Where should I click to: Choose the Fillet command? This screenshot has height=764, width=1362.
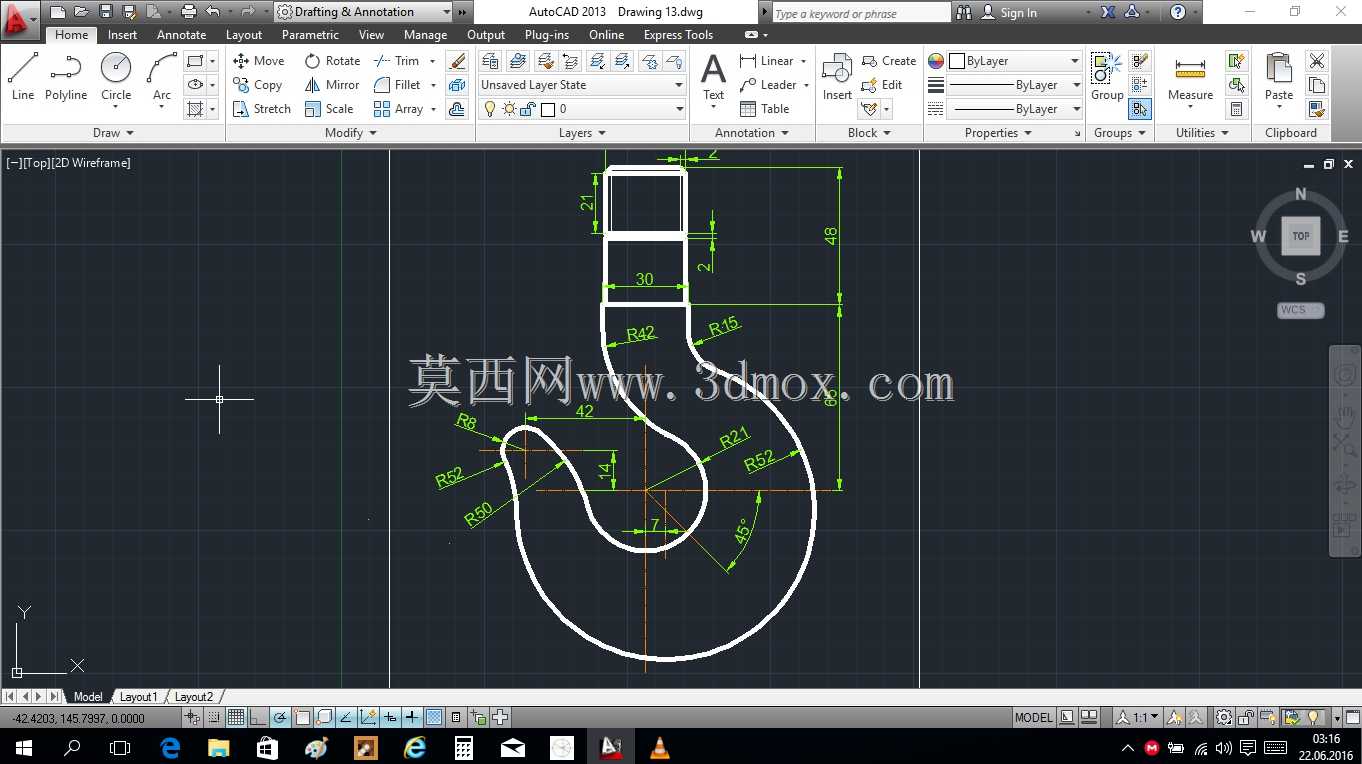pos(398,85)
